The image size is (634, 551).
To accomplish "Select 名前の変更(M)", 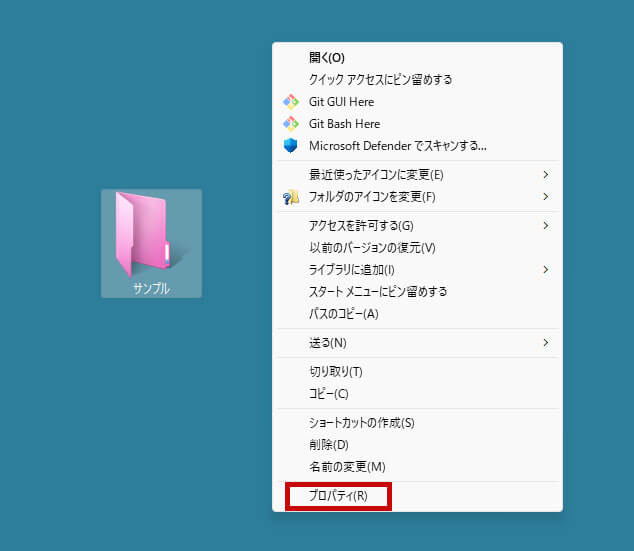I will pos(417,467).
